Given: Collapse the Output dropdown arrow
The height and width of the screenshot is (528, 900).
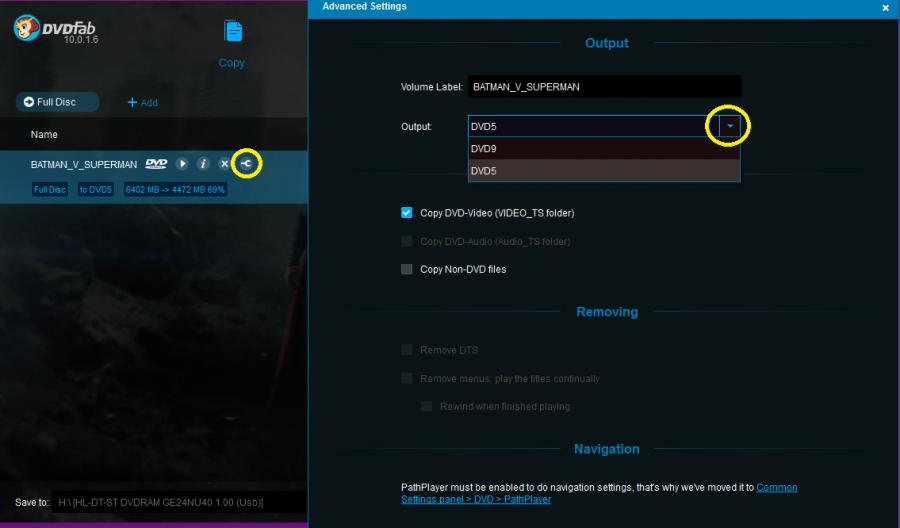Looking at the screenshot, I should [730, 126].
